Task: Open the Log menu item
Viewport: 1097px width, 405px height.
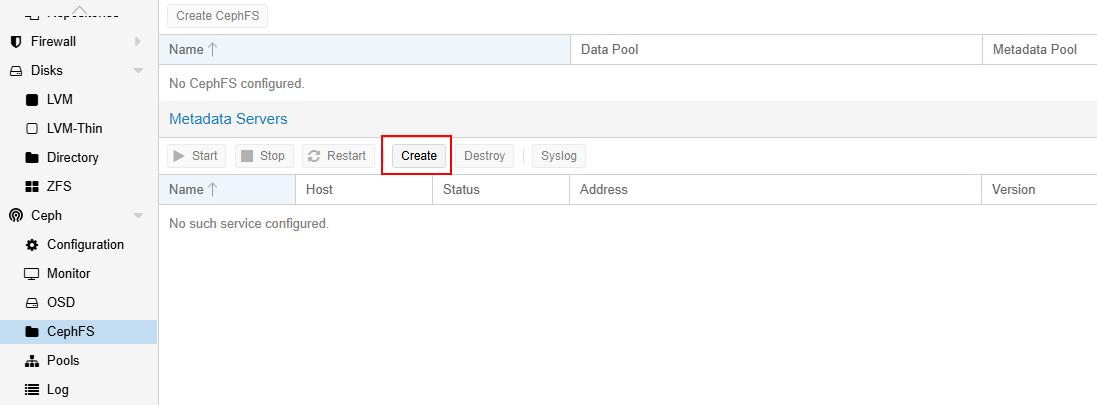Action: 58,390
